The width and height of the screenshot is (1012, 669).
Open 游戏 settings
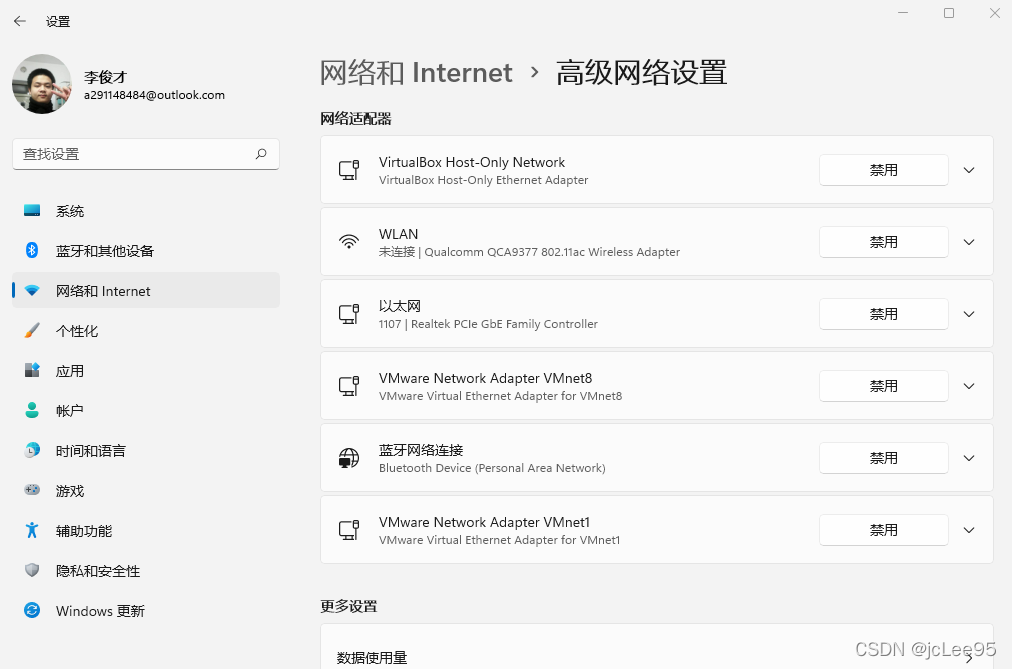tap(146, 491)
